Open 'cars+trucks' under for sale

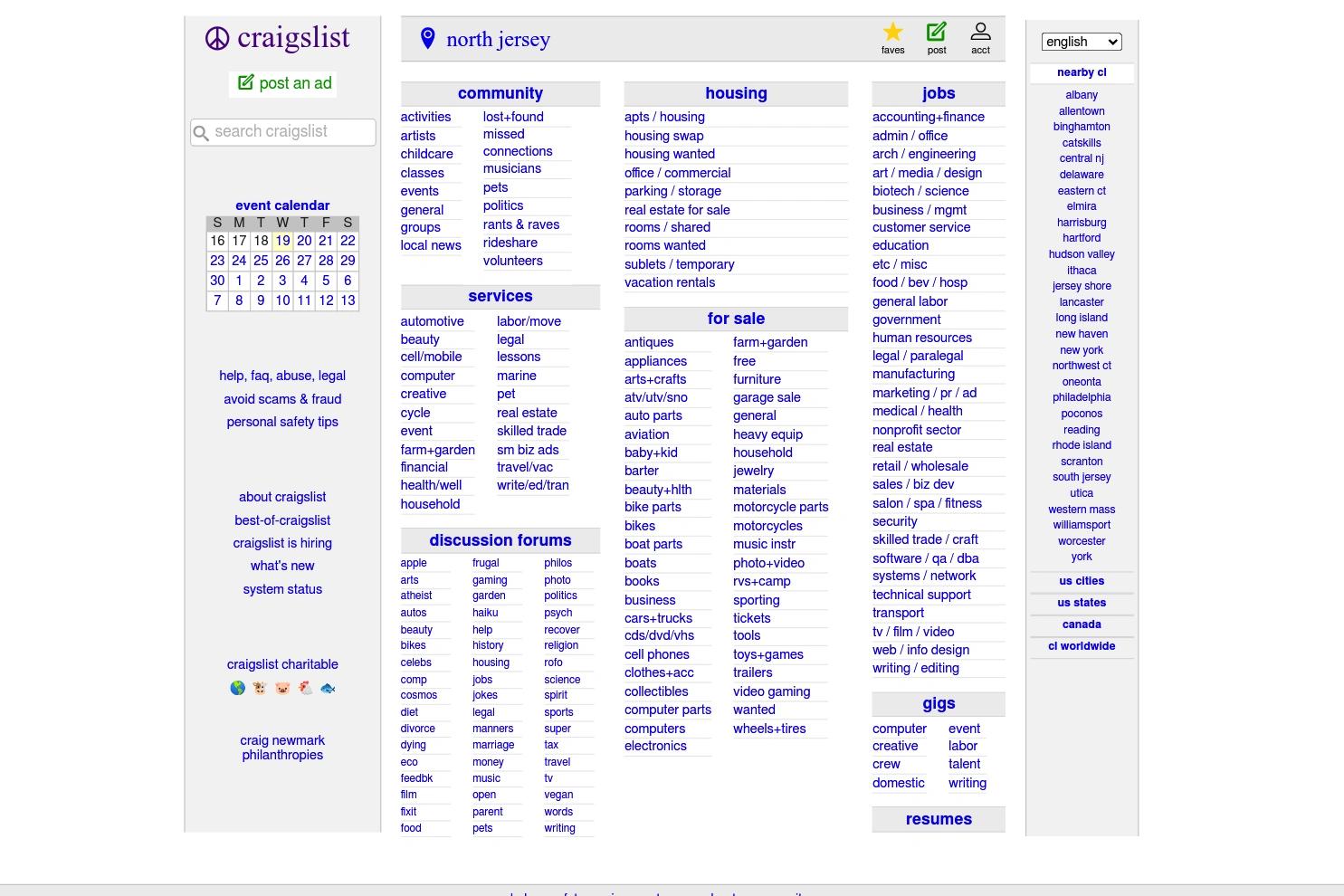[658, 618]
